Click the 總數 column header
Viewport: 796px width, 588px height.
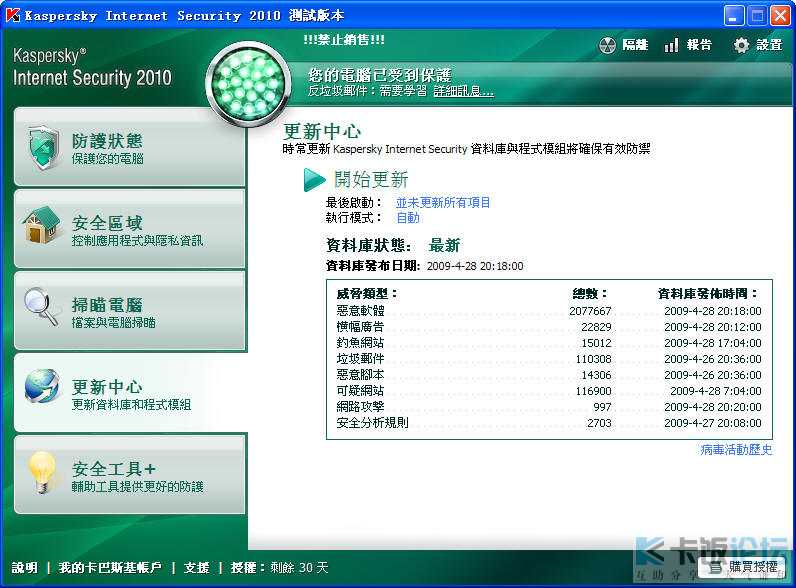tap(589, 293)
